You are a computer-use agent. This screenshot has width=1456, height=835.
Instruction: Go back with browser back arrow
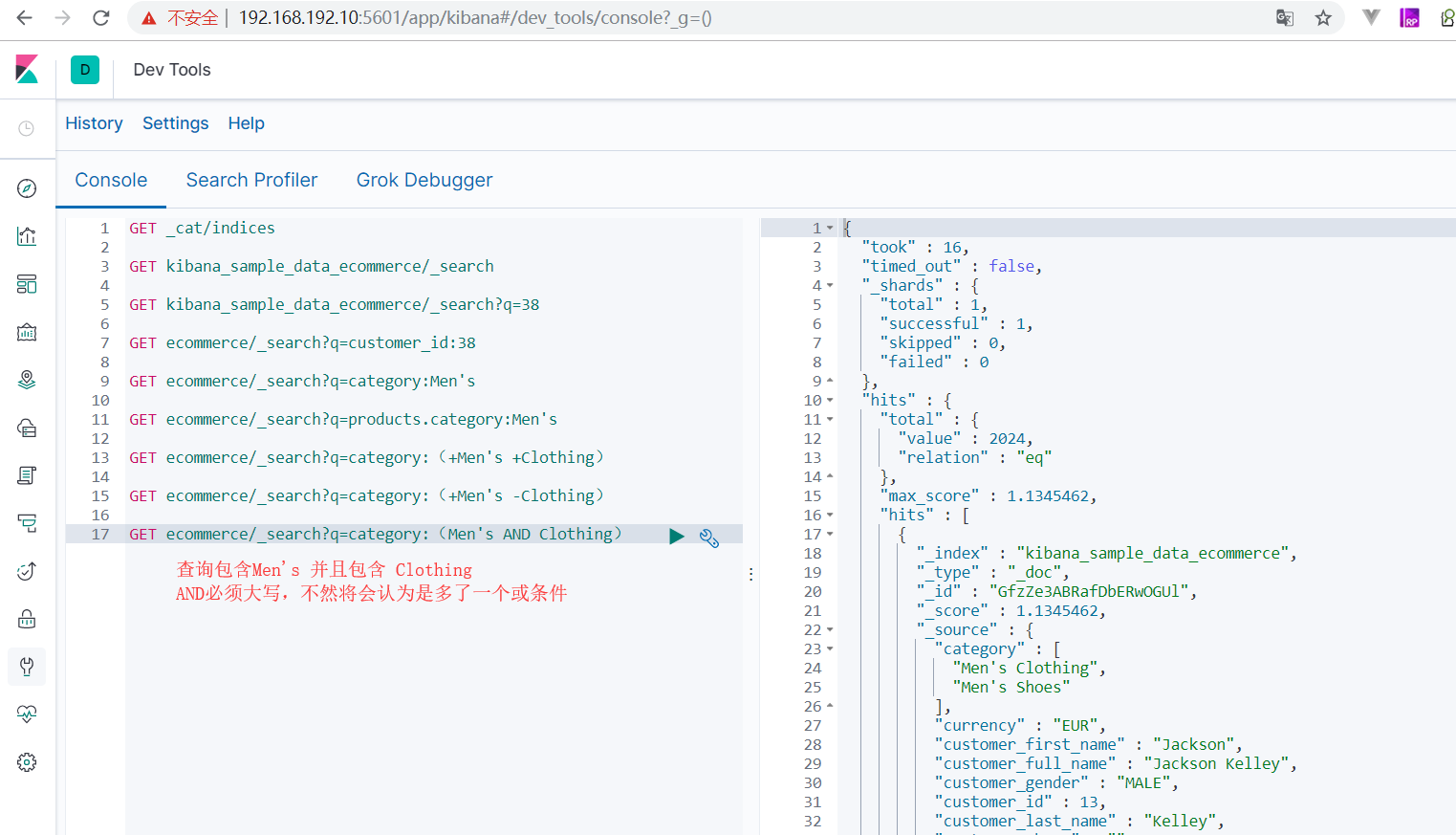[25, 18]
